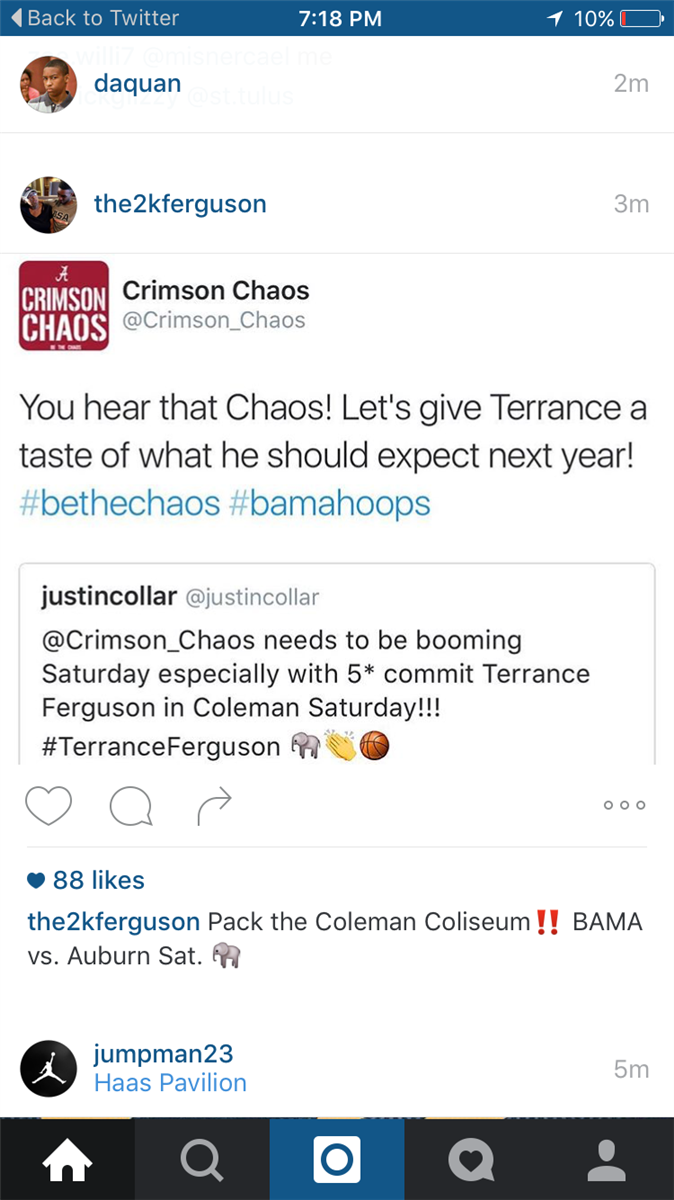Tap the share arrow icon
The height and width of the screenshot is (1200, 674).
(214, 806)
